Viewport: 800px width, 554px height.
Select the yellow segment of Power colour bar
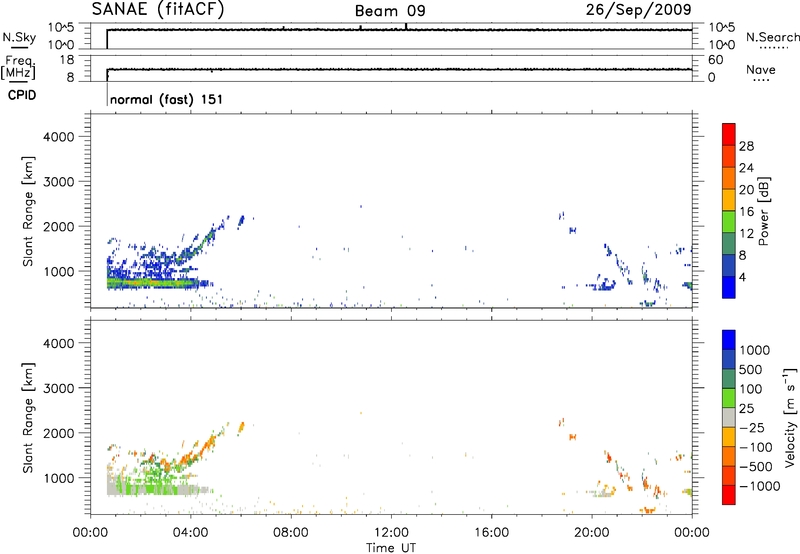[729, 199]
